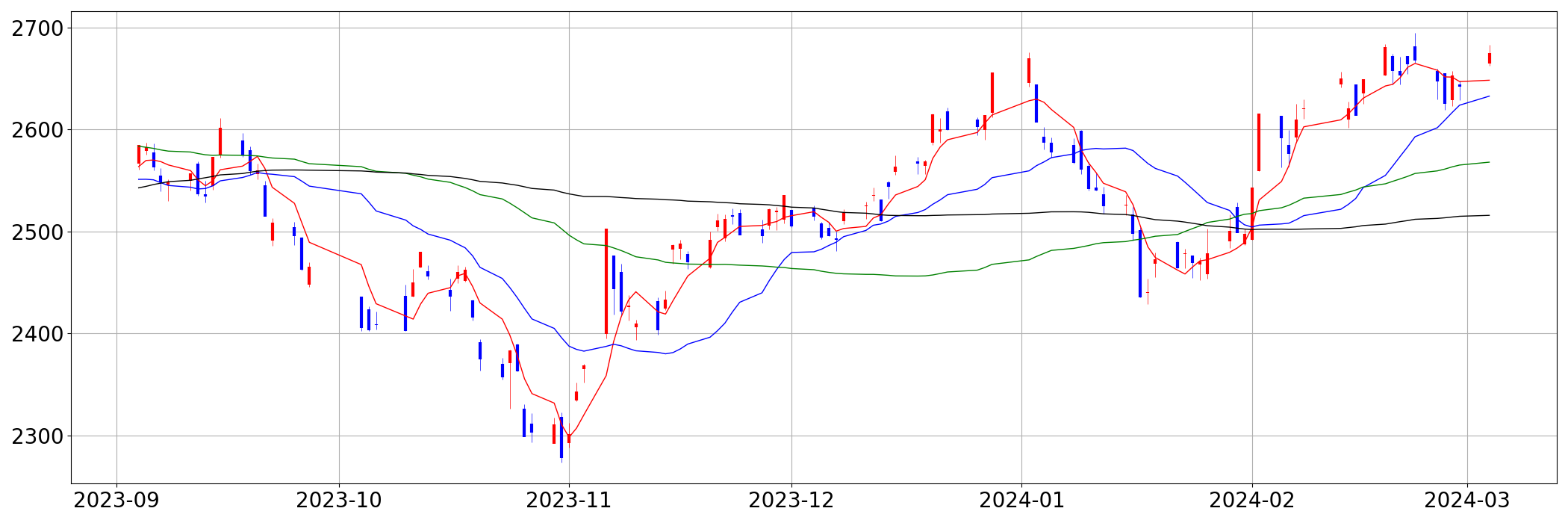The width and height of the screenshot is (1568, 523).
Task: Click the 2700 y-axis label
Action: 37,28
